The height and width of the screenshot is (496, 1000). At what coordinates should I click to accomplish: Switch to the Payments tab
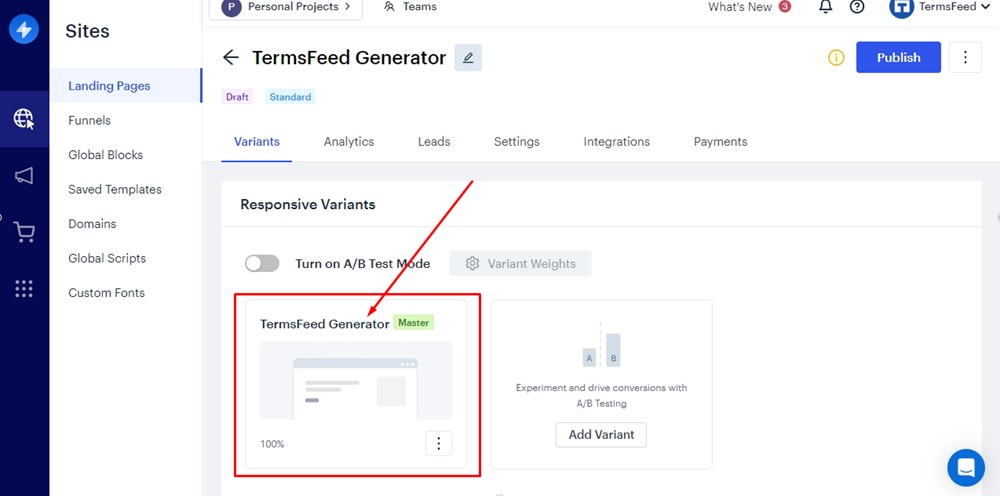pos(721,142)
